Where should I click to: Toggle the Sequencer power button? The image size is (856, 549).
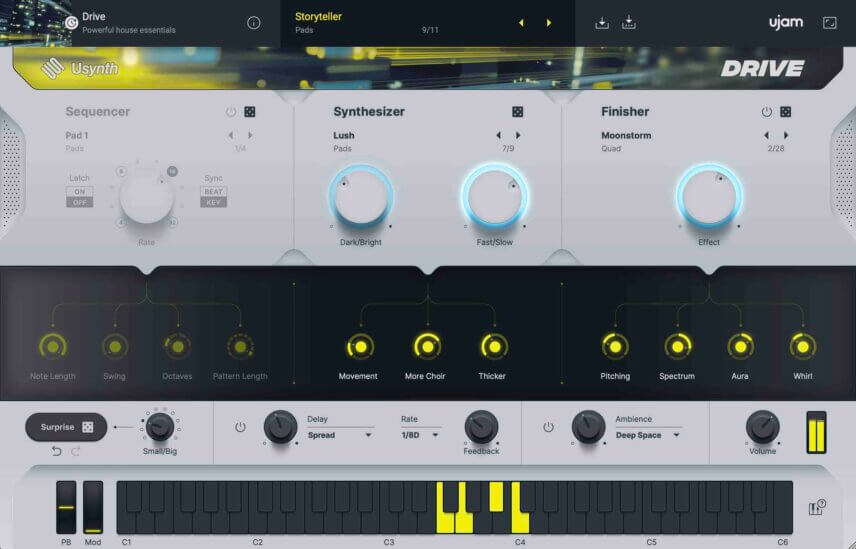pos(231,112)
